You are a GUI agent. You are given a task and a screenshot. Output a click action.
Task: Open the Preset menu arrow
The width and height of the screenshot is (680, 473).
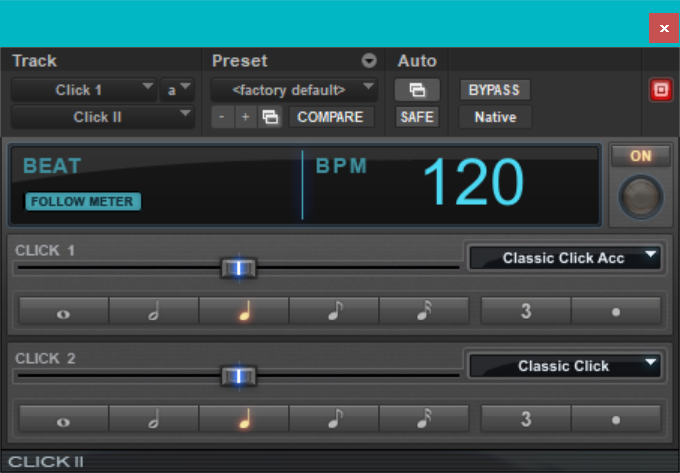pyautogui.click(x=369, y=61)
